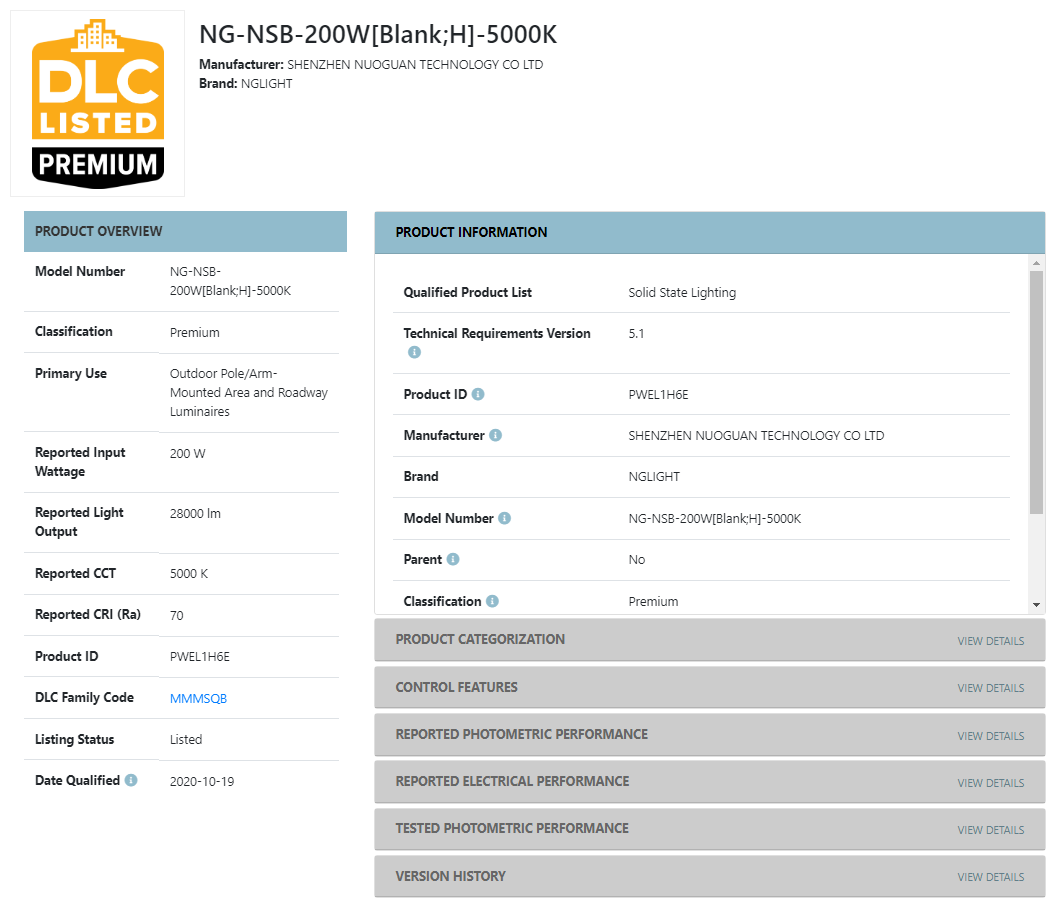
Task: Expand the Control Features section header
Action: point(709,687)
